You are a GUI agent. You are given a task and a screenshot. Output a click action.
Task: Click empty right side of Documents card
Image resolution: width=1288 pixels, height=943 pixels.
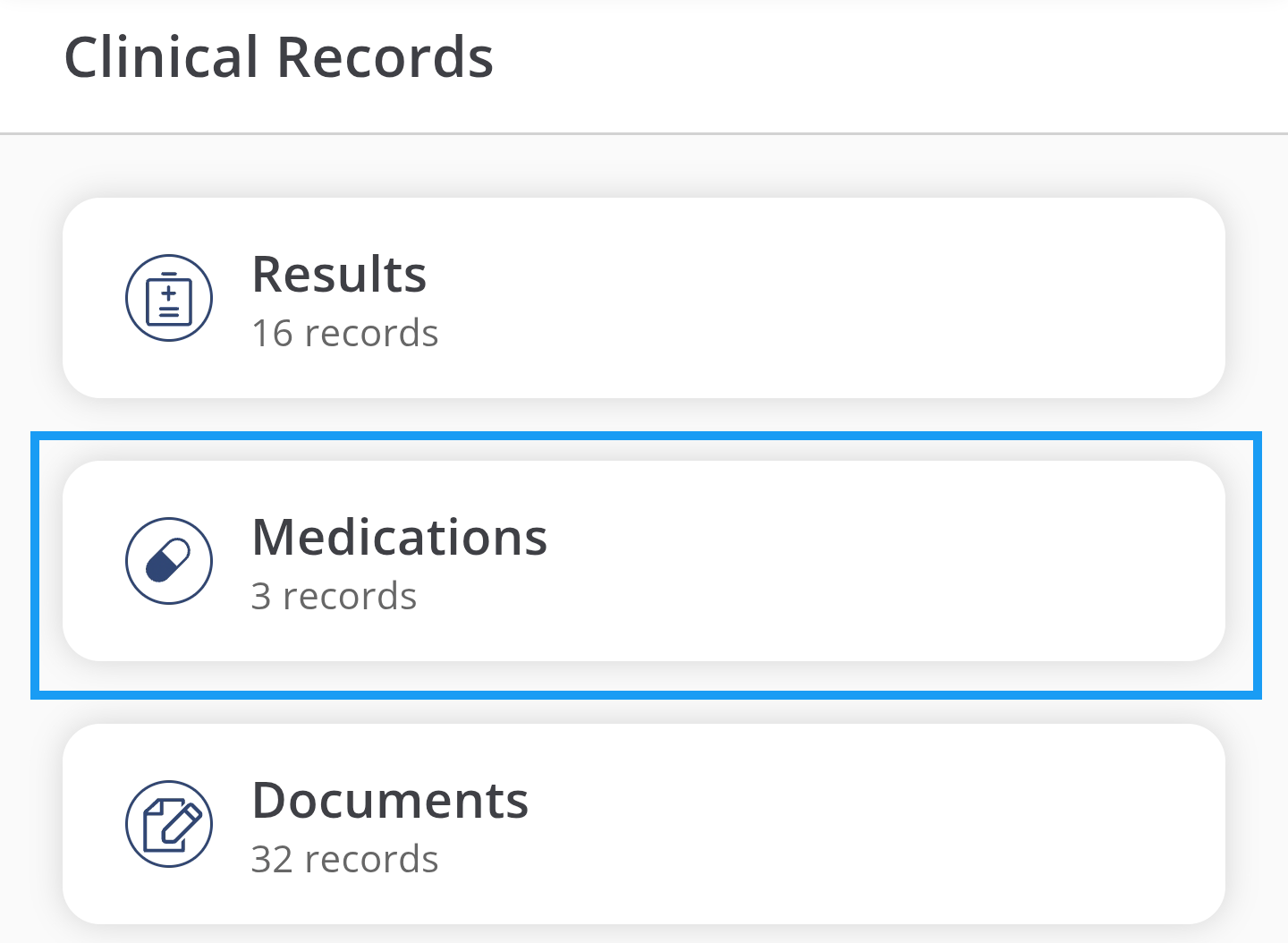pyautogui.click(x=984, y=824)
